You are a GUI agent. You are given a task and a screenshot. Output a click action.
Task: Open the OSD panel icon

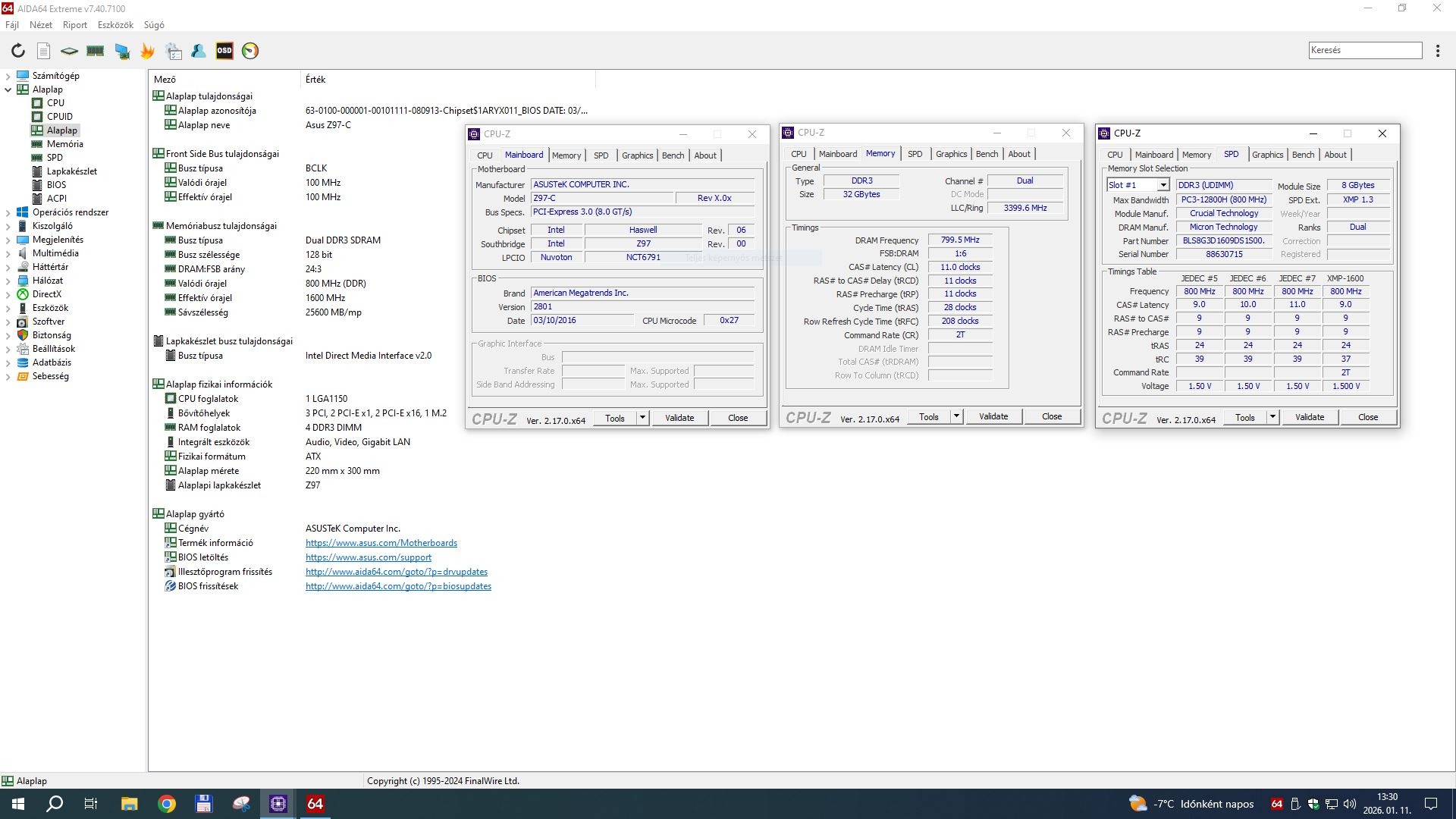click(224, 51)
